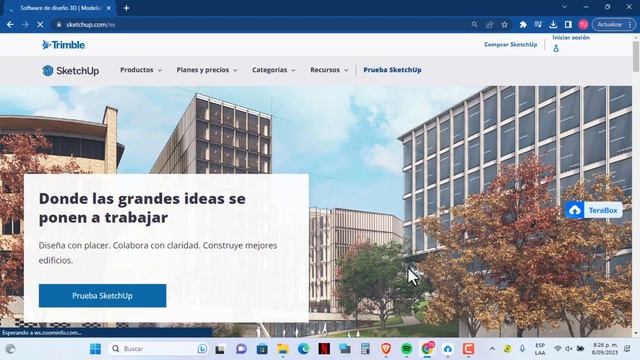640x360 pixels.
Task: Share this page from the address bar
Action: [489, 24]
